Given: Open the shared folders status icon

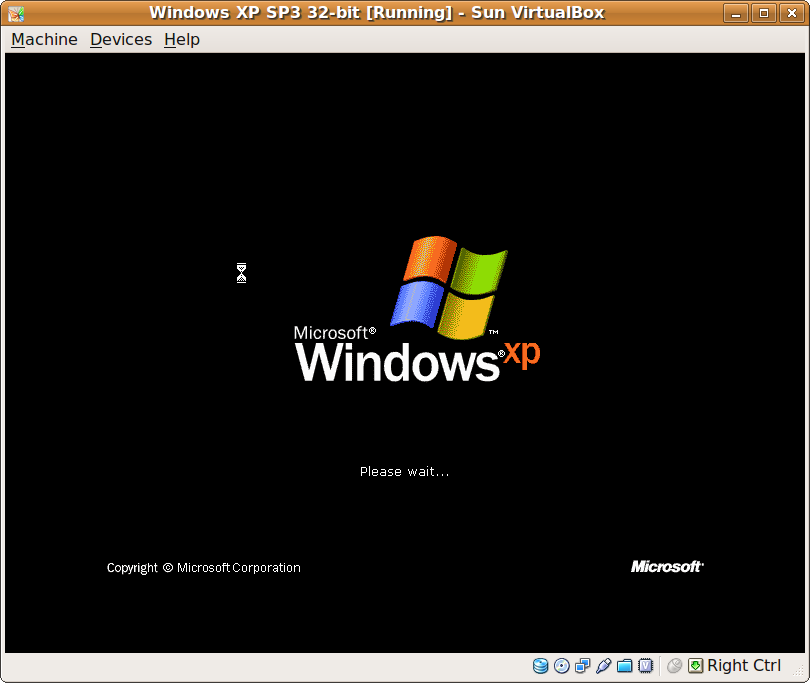Looking at the screenshot, I should 624,665.
